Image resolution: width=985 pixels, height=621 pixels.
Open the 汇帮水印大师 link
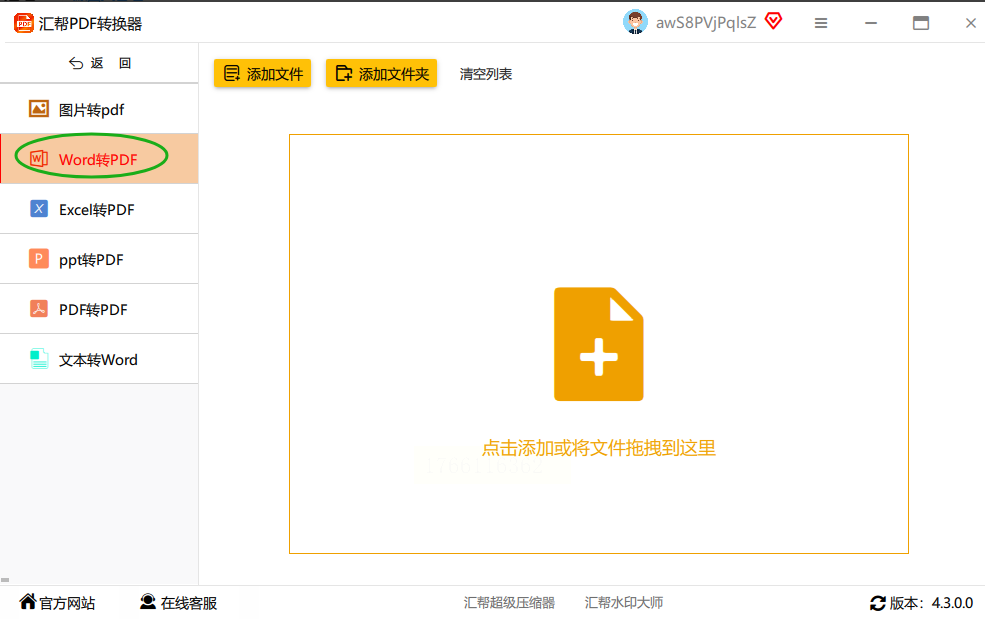click(624, 603)
